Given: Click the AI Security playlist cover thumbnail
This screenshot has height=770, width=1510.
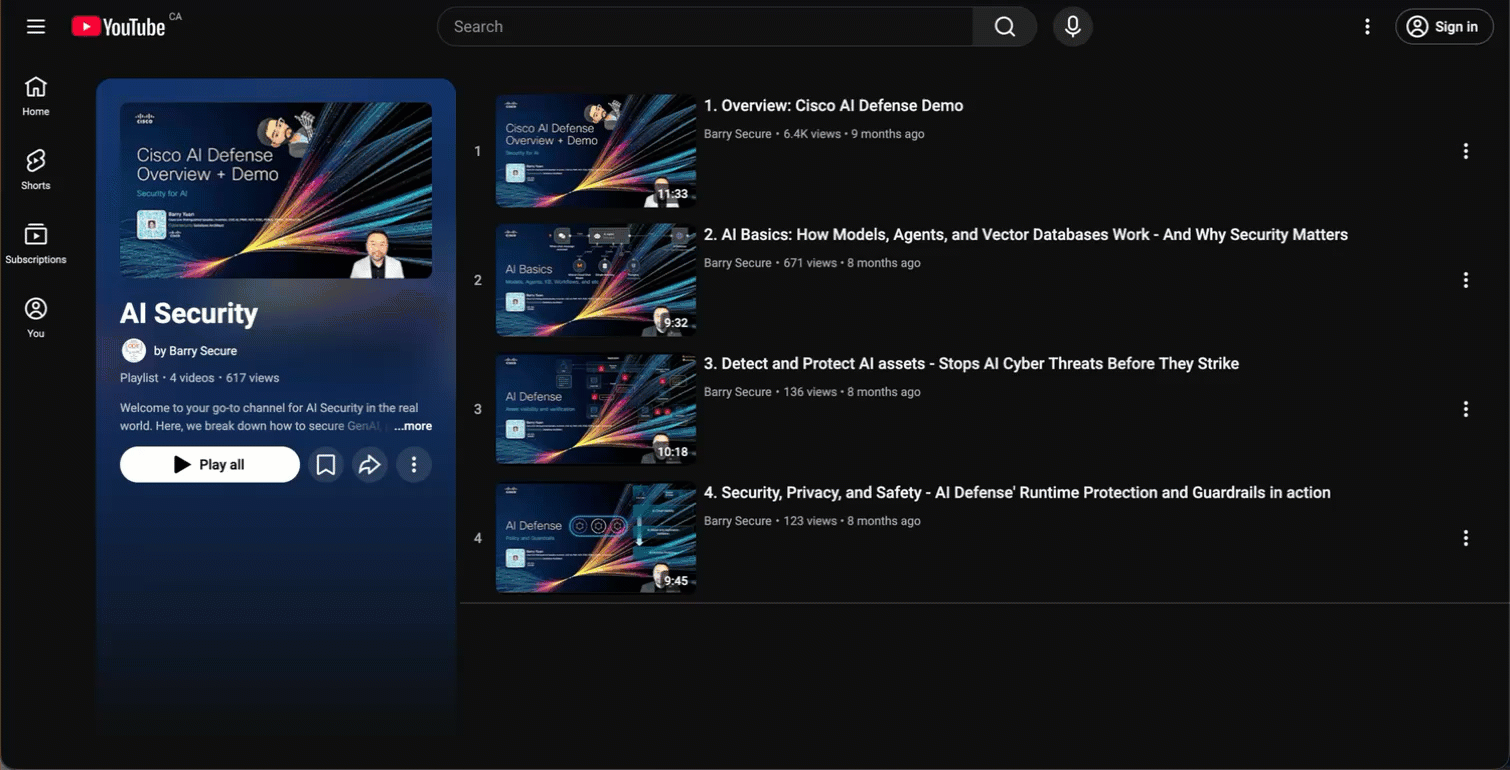Looking at the screenshot, I should [x=276, y=190].
